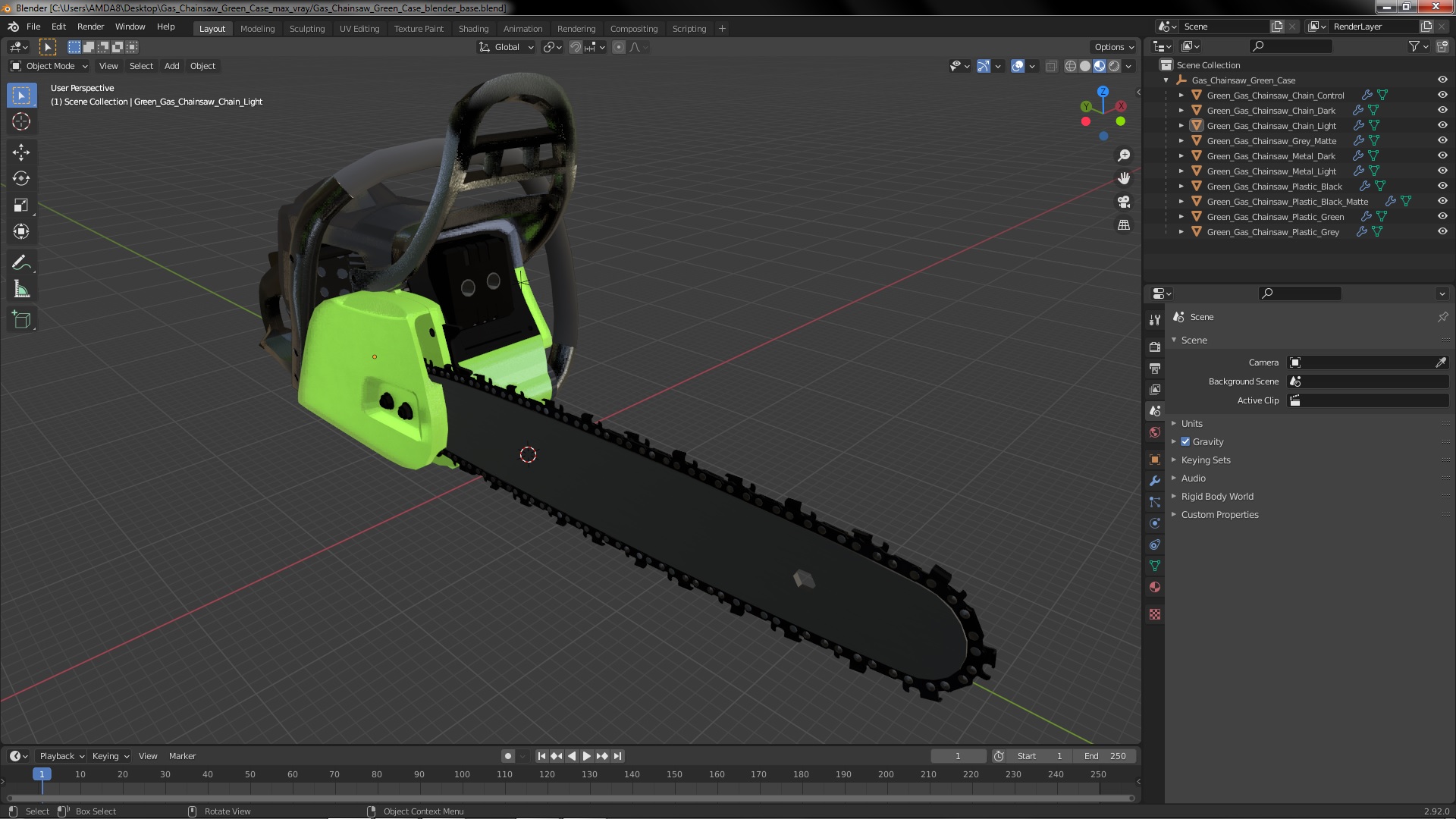Select the Add Cube tool

(21, 320)
